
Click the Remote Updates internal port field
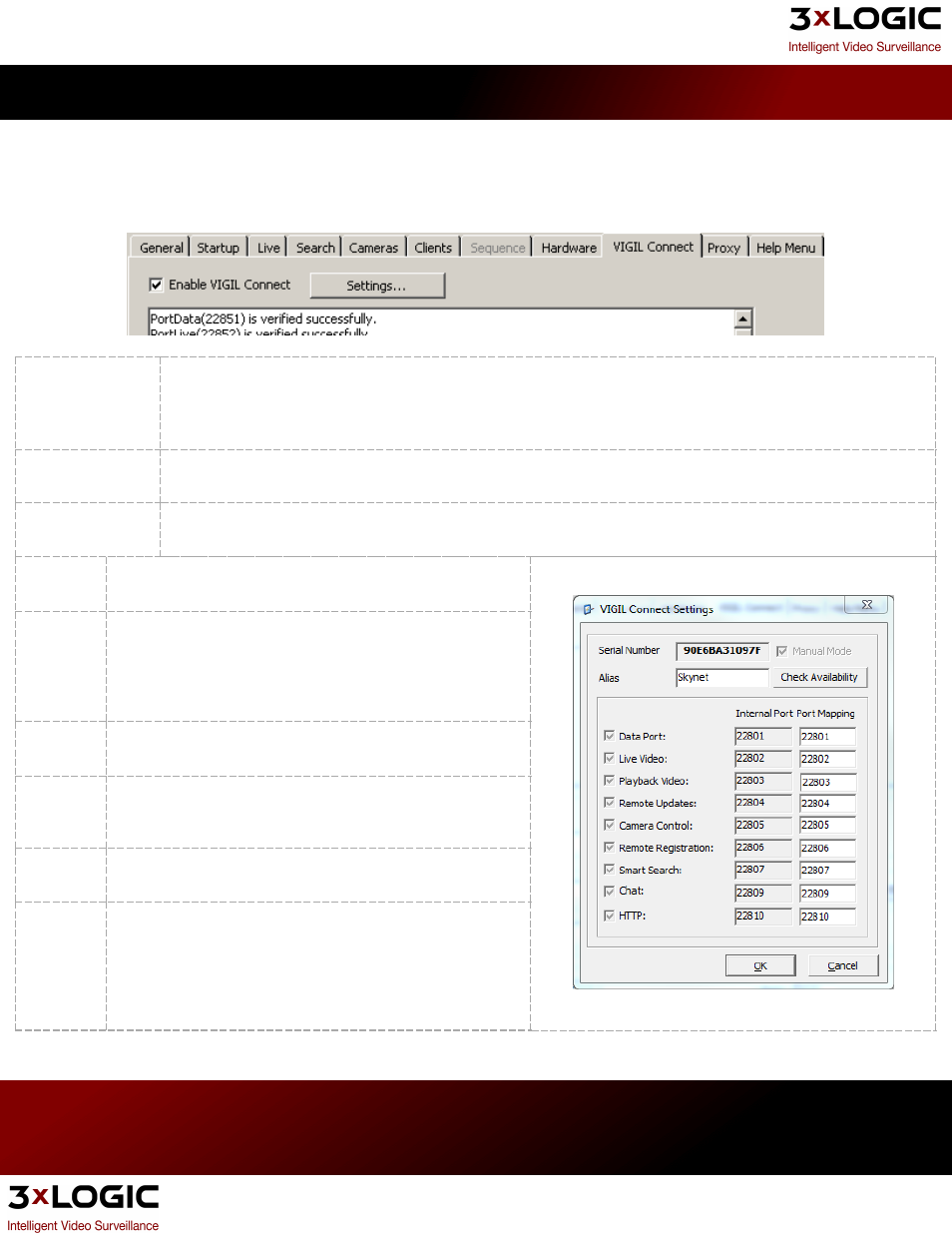click(763, 803)
